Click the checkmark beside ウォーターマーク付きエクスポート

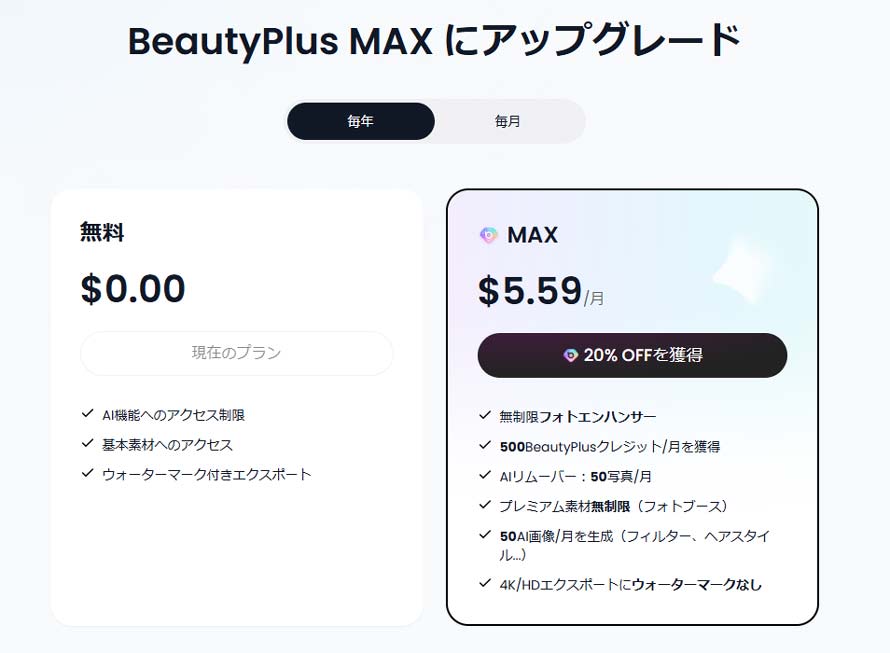click(88, 474)
